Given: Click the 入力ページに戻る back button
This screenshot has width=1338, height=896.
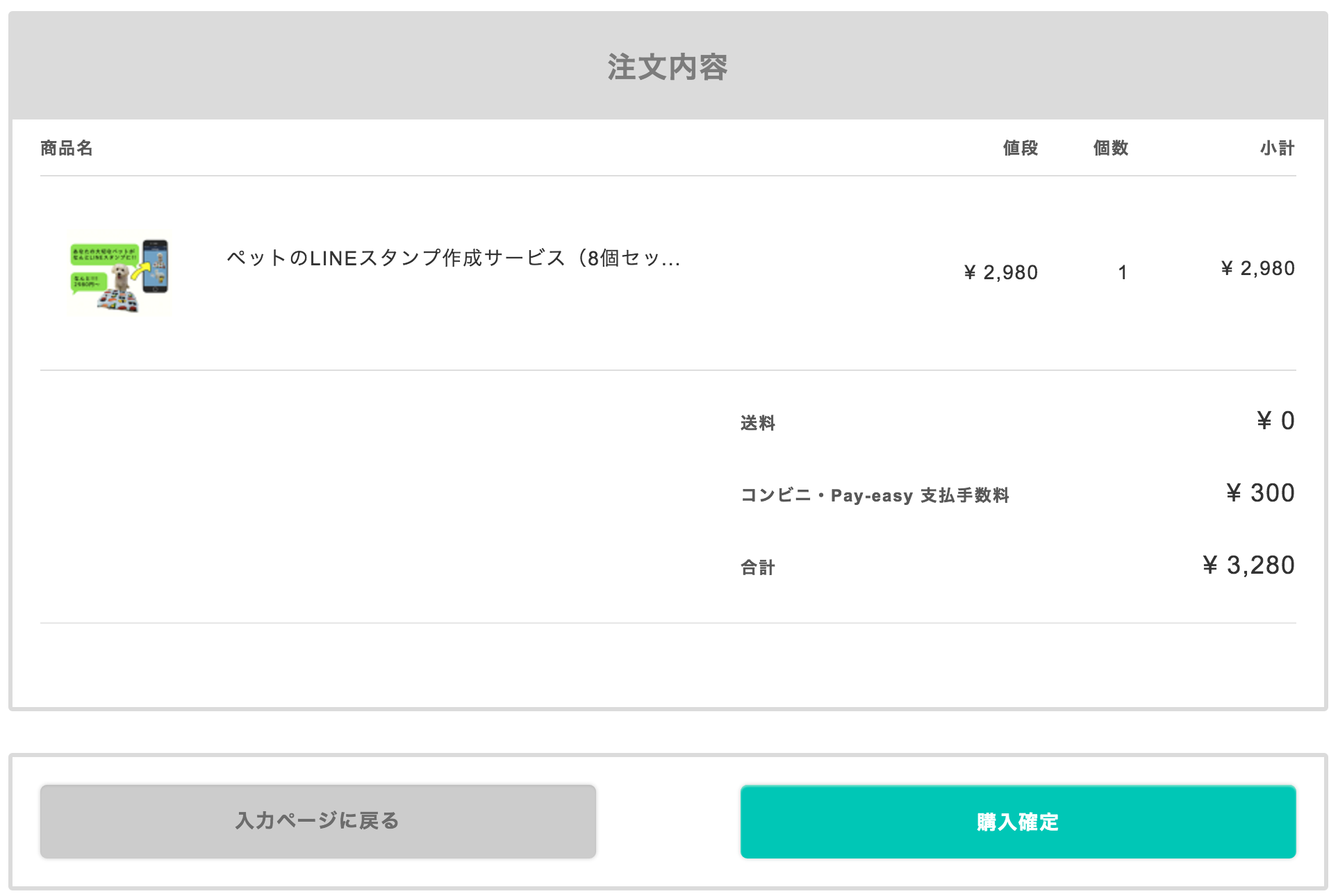Looking at the screenshot, I should (x=318, y=822).
